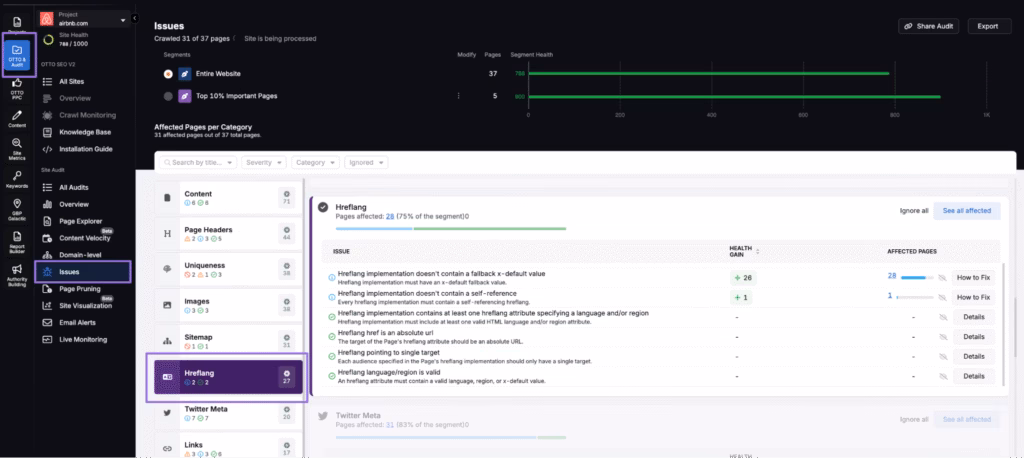The height and width of the screenshot is (458, 1024).
Task: Click See all affected for Hreflang
Action: click(966, 211)
